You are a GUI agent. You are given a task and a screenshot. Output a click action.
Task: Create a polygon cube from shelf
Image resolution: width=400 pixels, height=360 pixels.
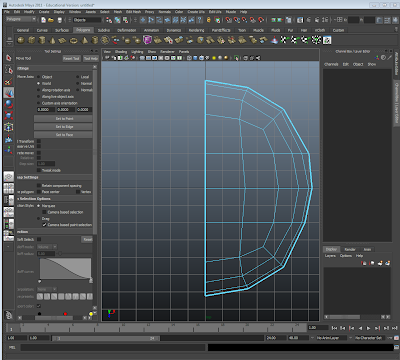pos(31,41)
